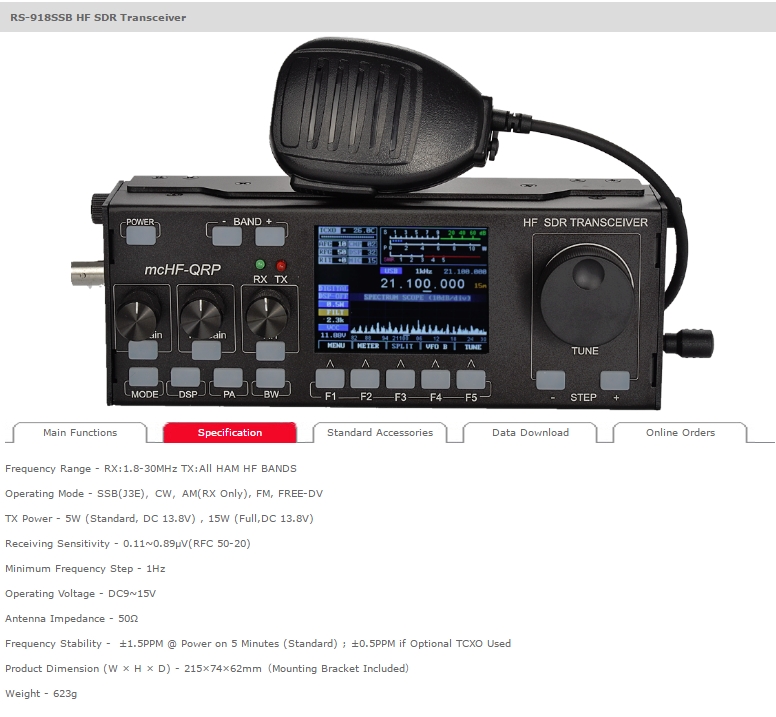The image size is (776, 717).
Task: Click the Product Dimension specification line
Action: point(207,669)
